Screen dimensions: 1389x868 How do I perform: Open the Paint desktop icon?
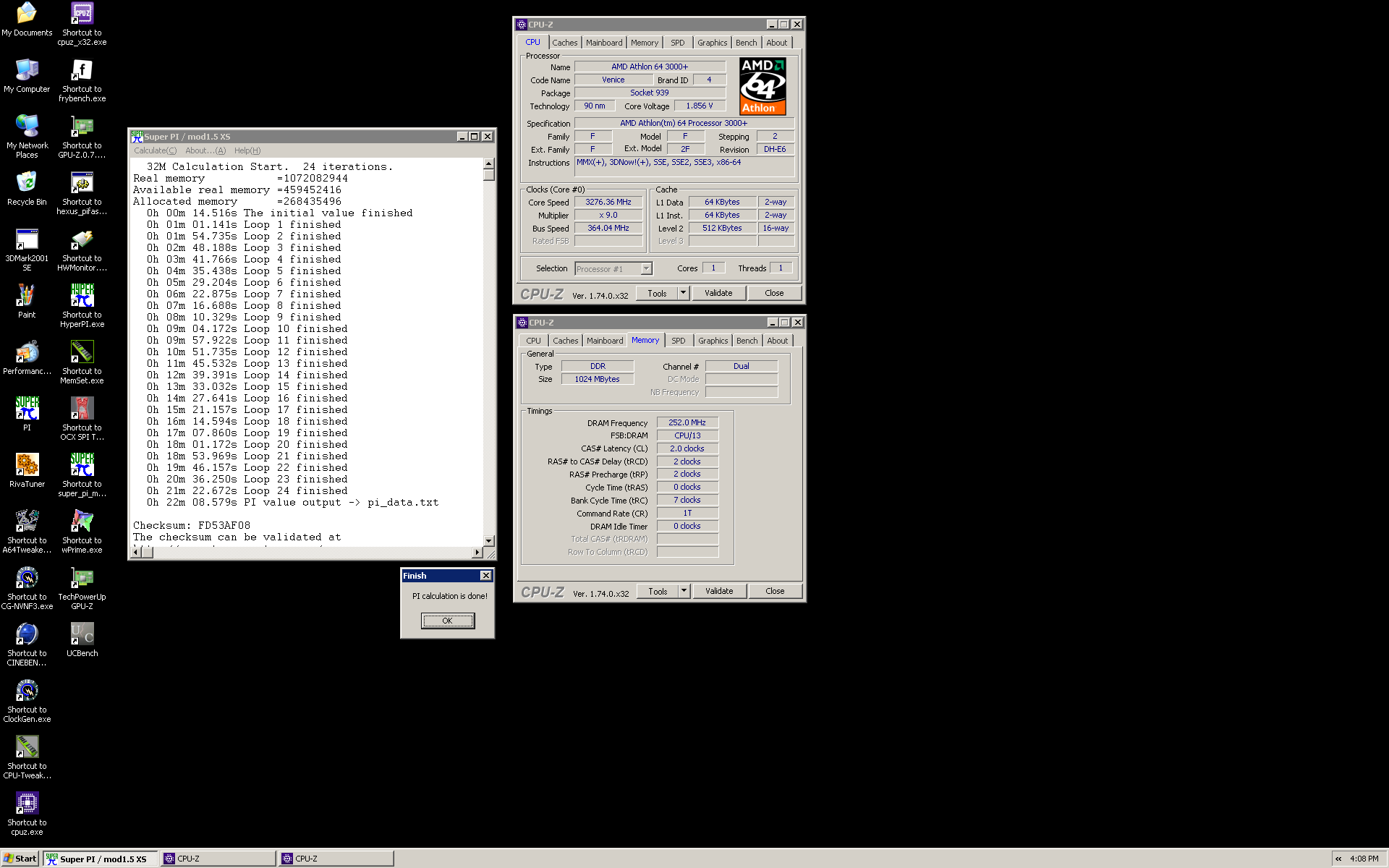pos(27,302)
